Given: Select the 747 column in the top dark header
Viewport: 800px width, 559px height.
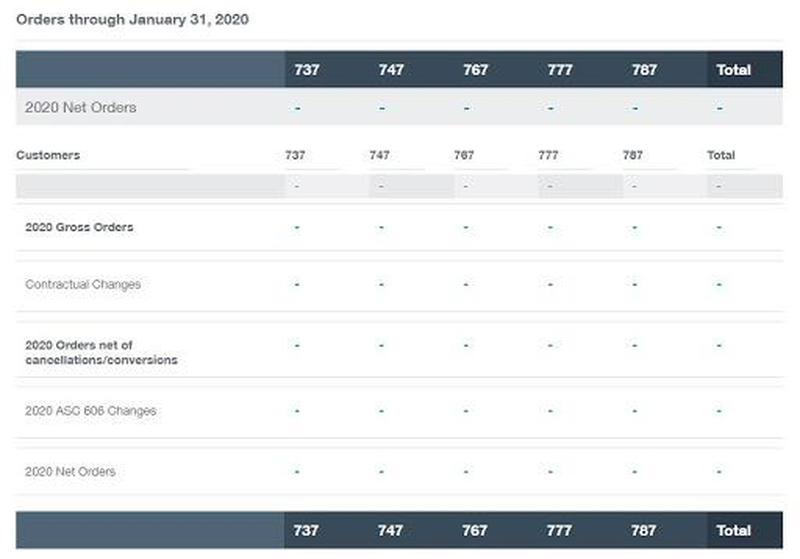Looking at the screenshot, I should tap(390, 70).
